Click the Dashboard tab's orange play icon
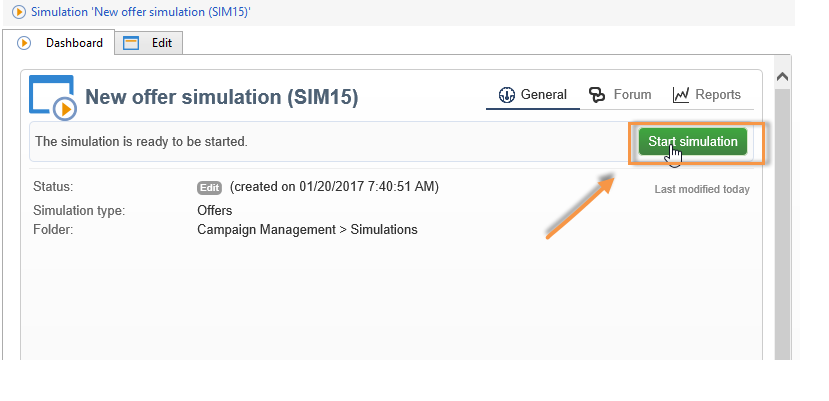Image resolution: width=829 pixels, height=401 pixels. coord(25,44)
